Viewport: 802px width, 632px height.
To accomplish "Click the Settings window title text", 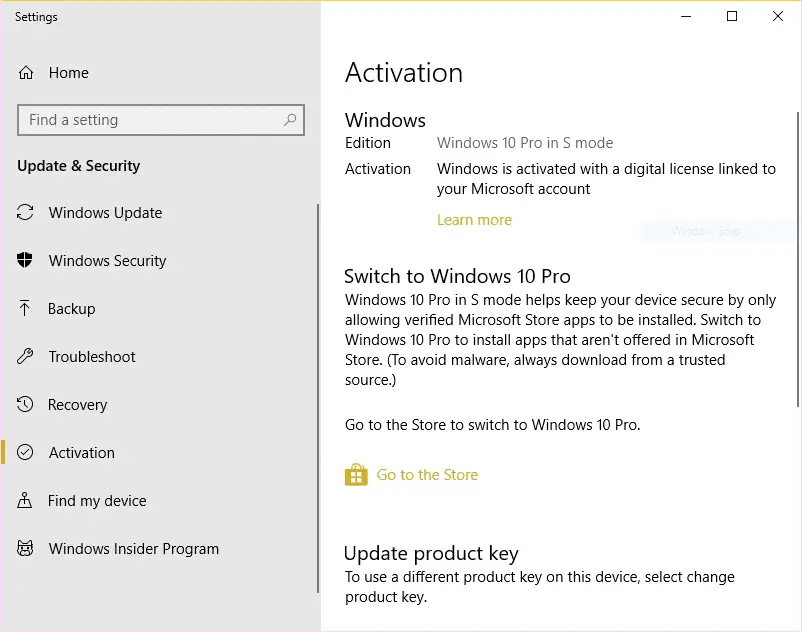I will (36, 17).
